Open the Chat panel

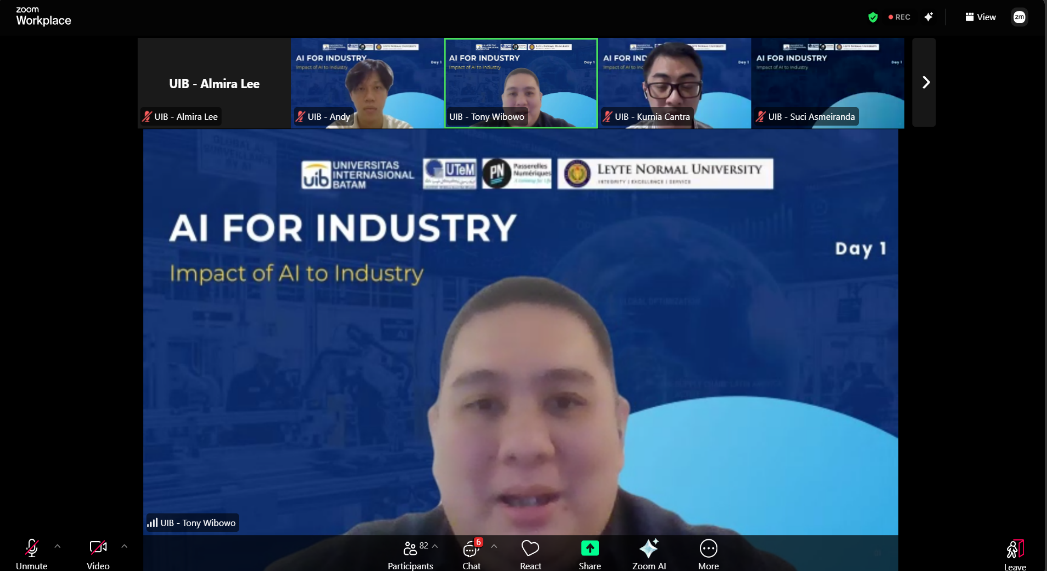point(471,554)
